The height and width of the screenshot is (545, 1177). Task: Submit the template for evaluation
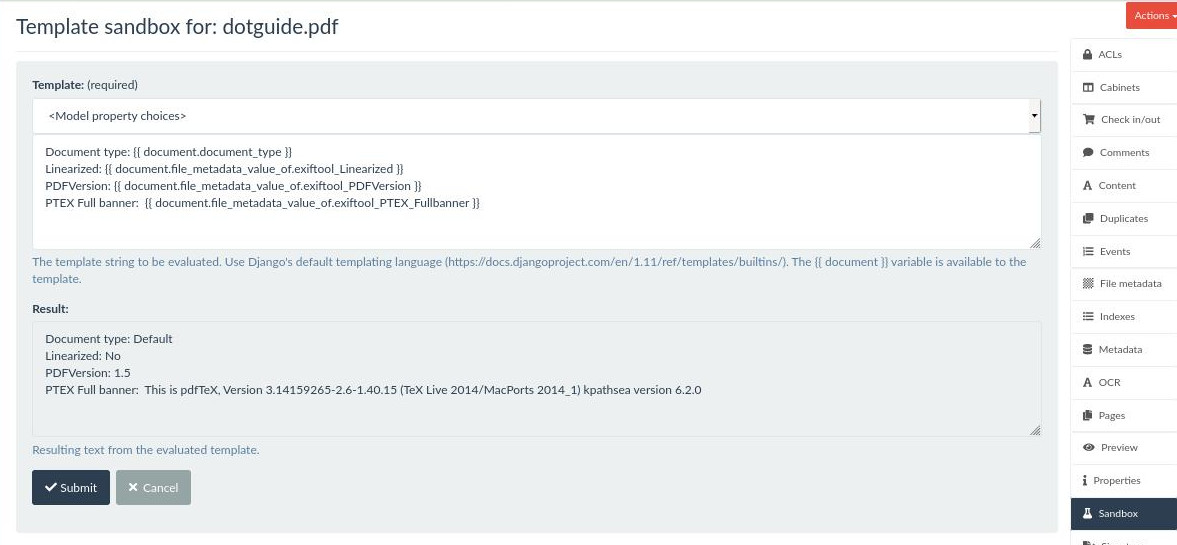[x=71, y=487]
